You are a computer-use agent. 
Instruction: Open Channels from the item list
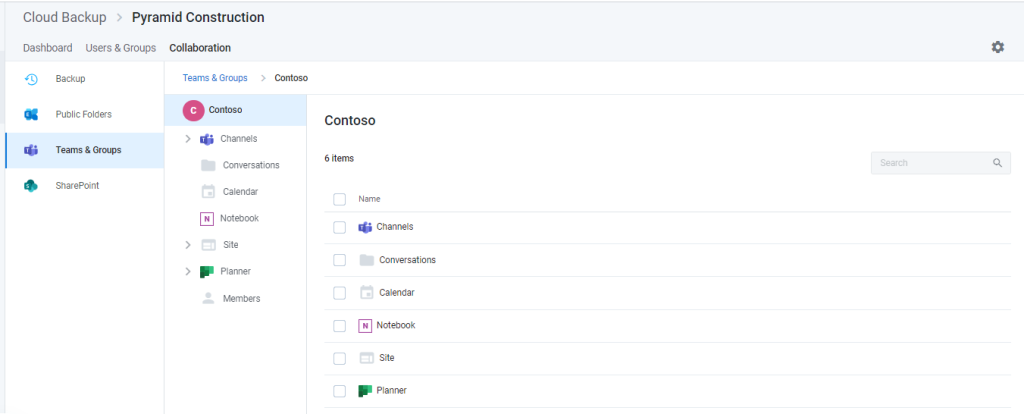click(395, 227)
